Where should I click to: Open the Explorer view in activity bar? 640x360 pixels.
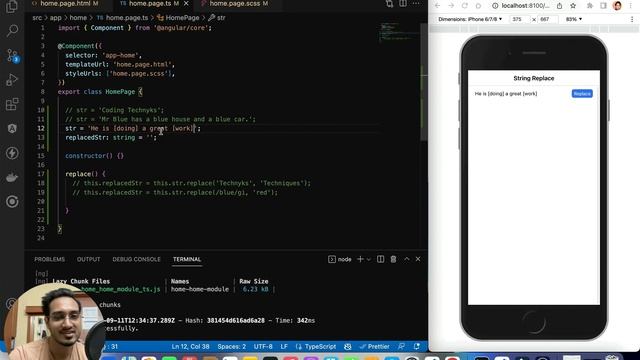[x=12, y=7]
